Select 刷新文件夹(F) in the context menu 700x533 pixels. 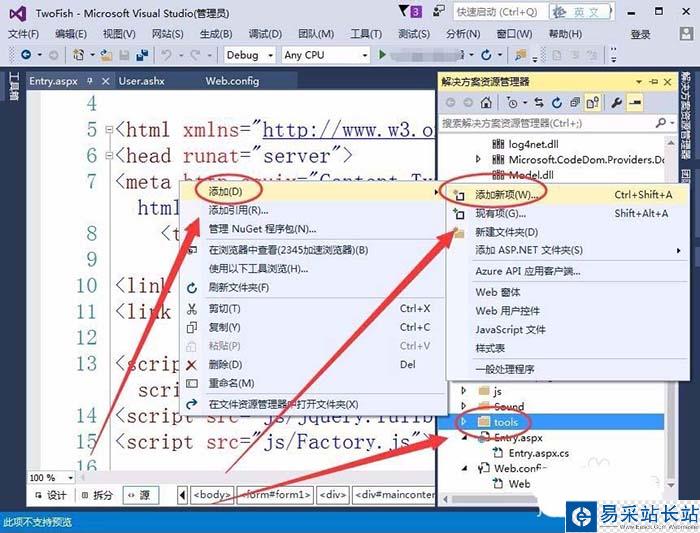[x=313, y=287]
